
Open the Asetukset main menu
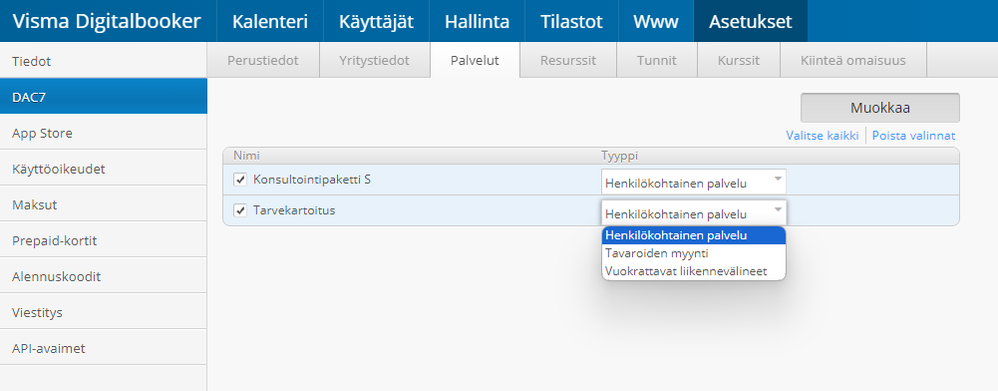click(750, 21)
